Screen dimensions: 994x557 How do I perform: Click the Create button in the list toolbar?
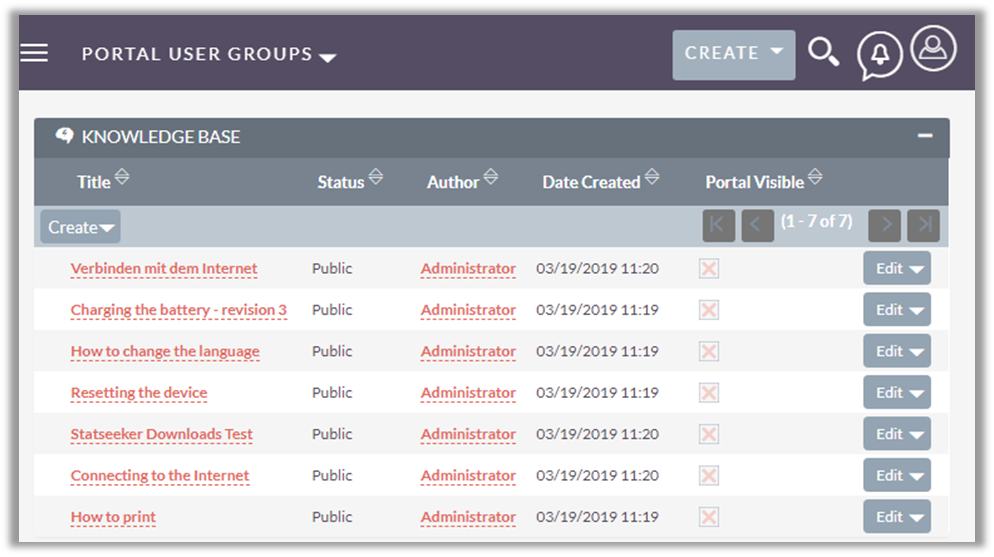click(x=80, y=227)
